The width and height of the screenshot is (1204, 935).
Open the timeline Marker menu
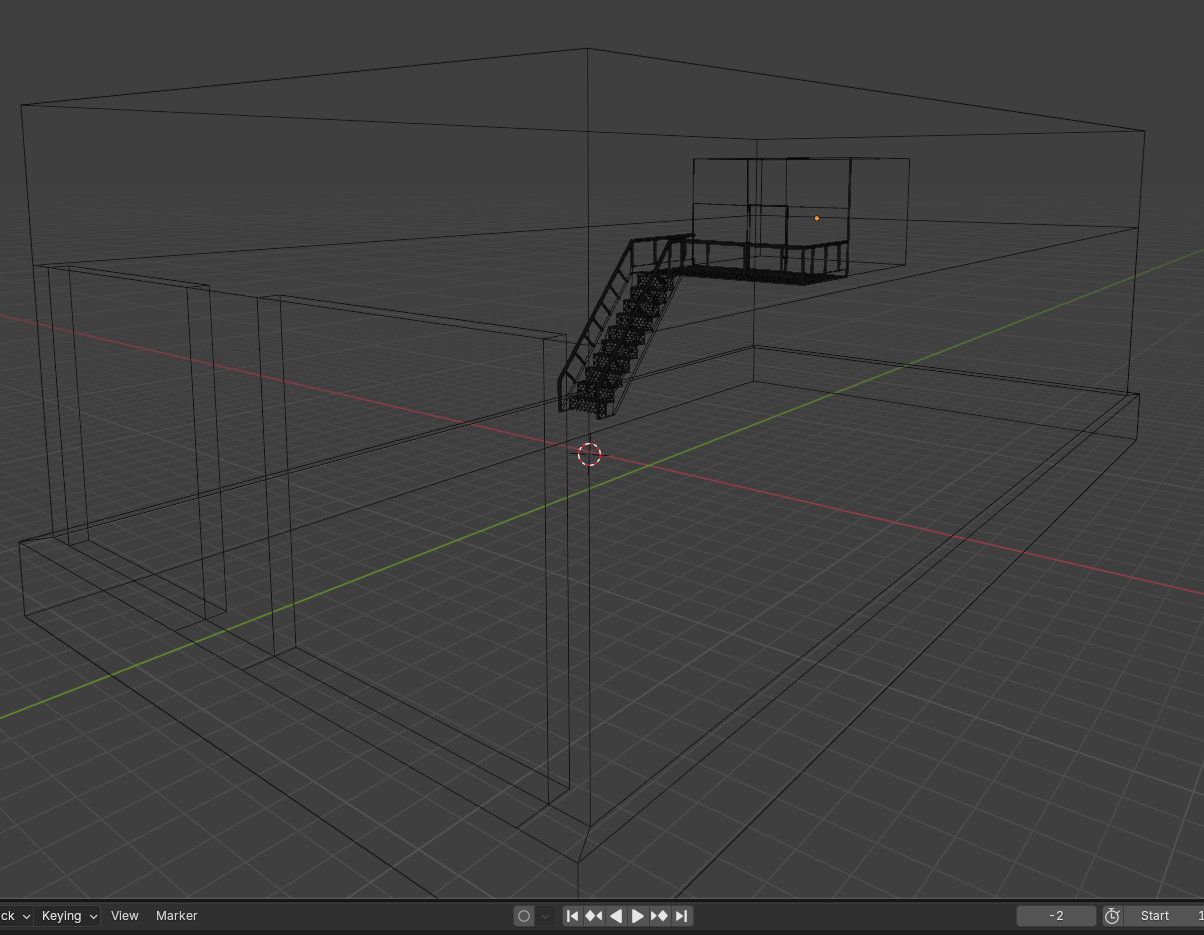pyautogui.click(x=177, y=916)
